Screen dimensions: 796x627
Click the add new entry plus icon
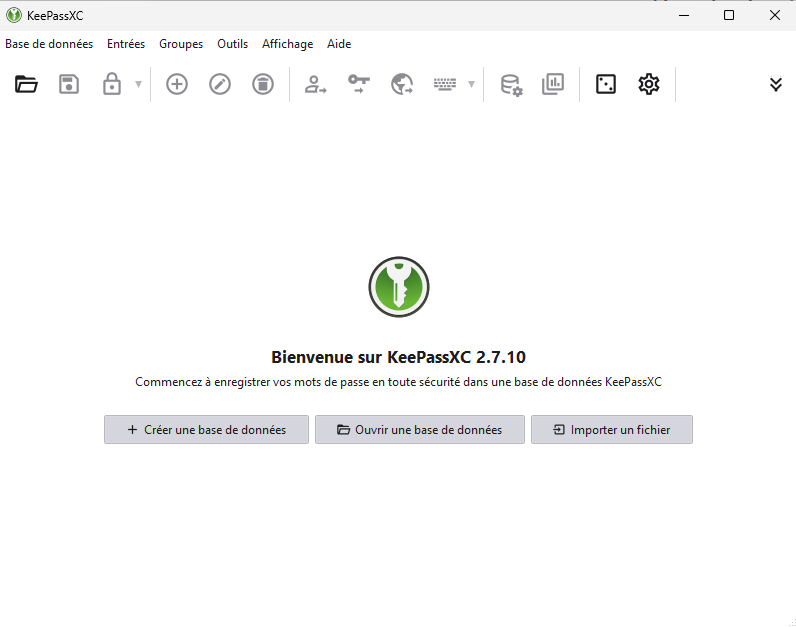click(x=177, y=84)
